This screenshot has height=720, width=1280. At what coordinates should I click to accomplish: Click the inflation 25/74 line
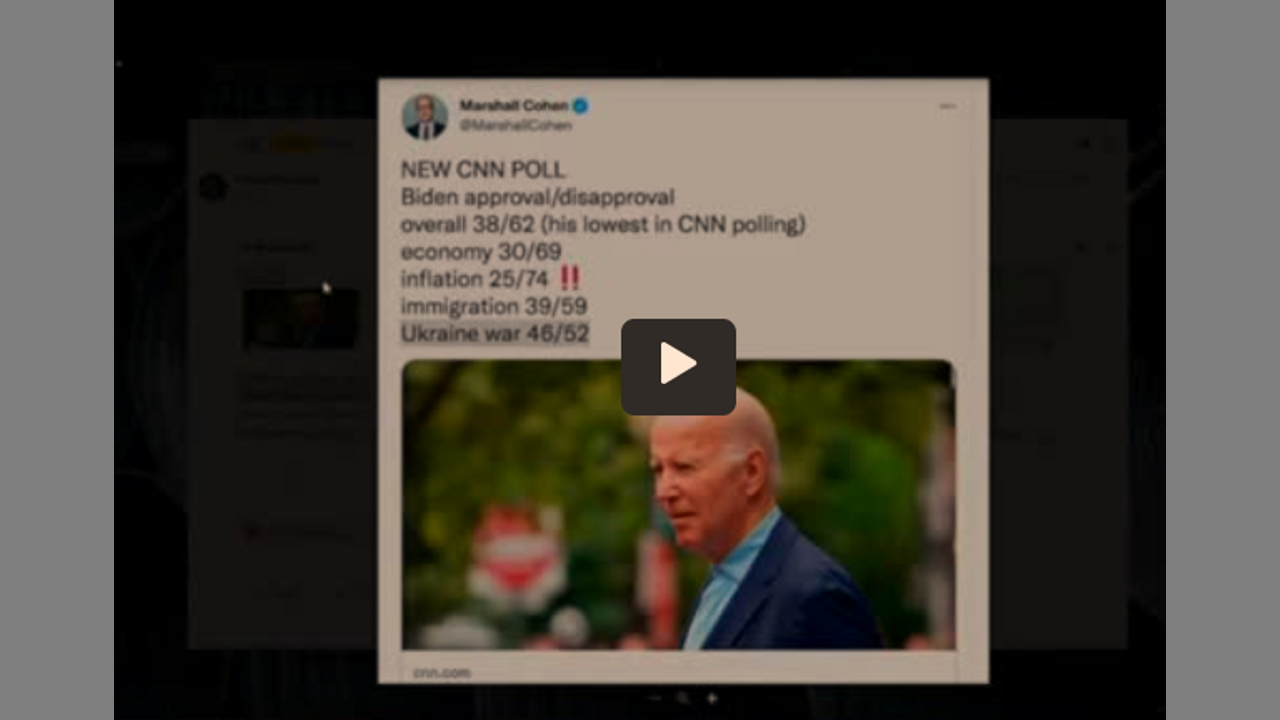click(475, 279)
